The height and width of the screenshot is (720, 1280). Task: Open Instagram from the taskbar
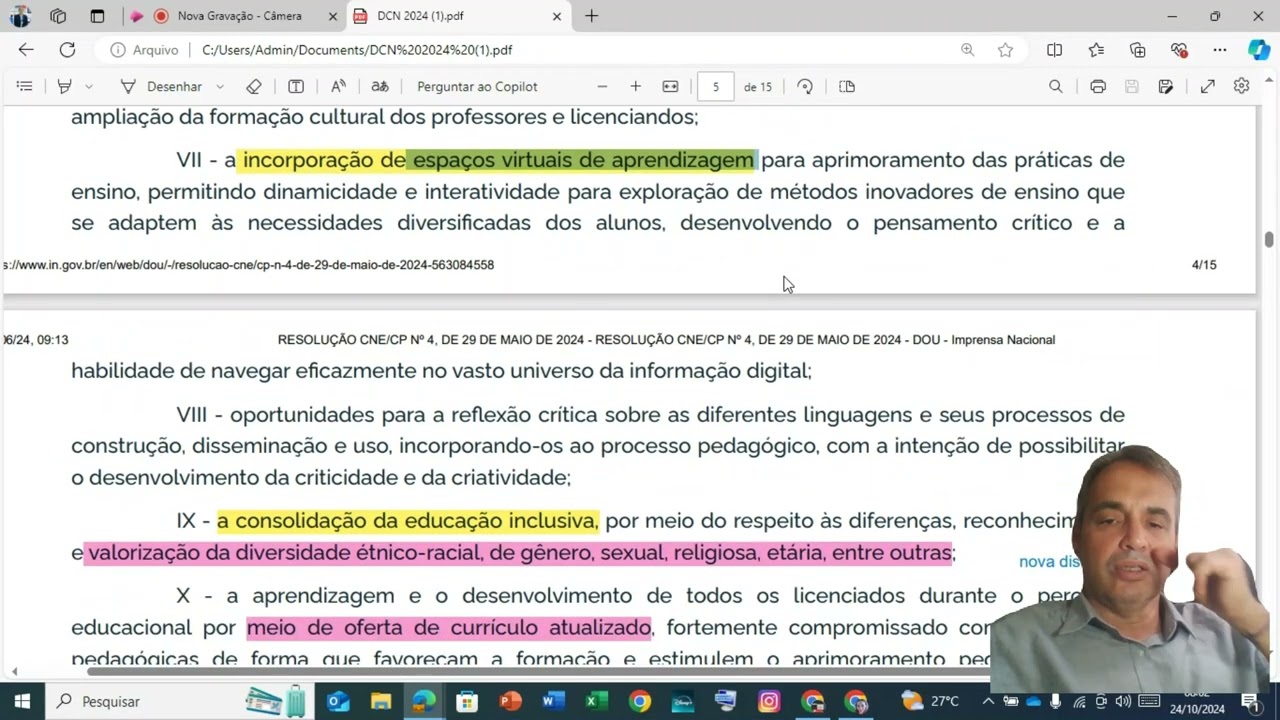(769, 701)
